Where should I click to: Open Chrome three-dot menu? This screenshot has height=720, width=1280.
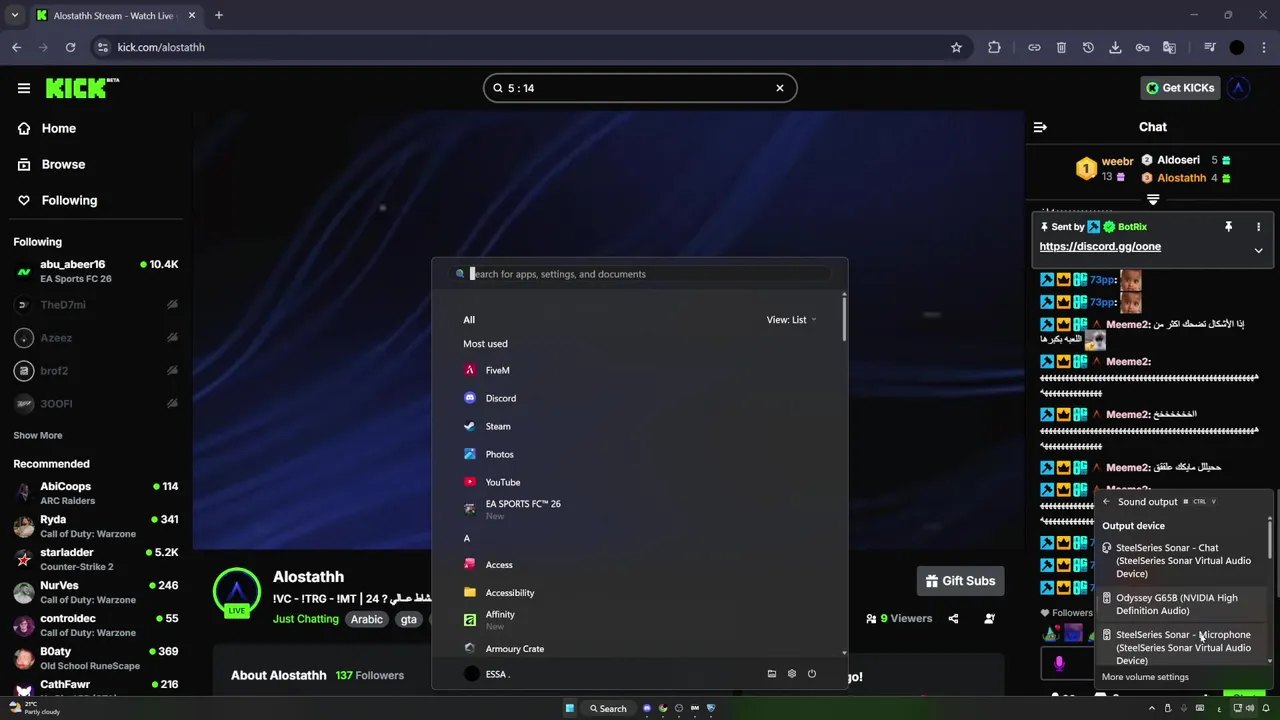[1265, 47]
